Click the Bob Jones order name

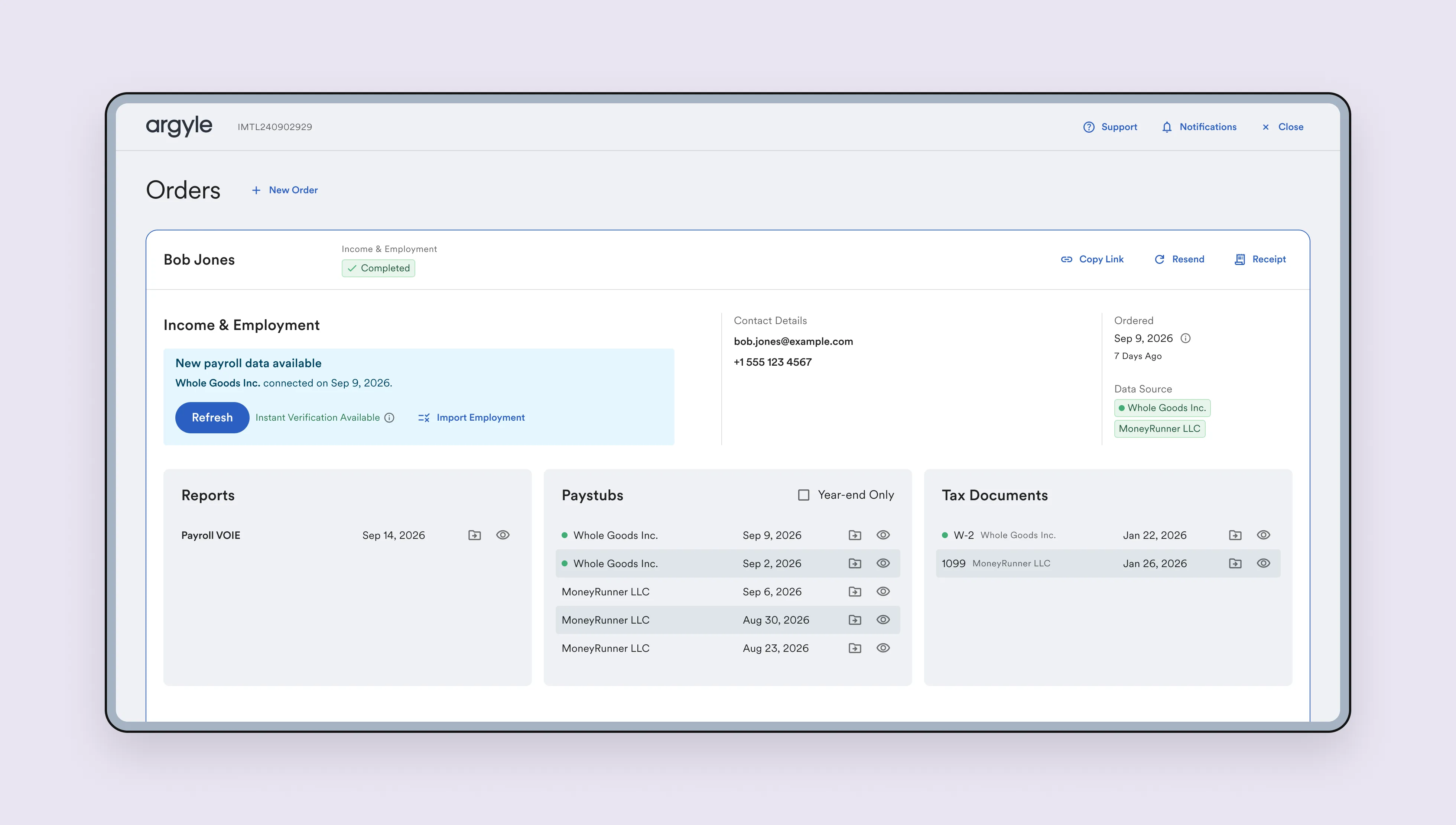point(199,259)
